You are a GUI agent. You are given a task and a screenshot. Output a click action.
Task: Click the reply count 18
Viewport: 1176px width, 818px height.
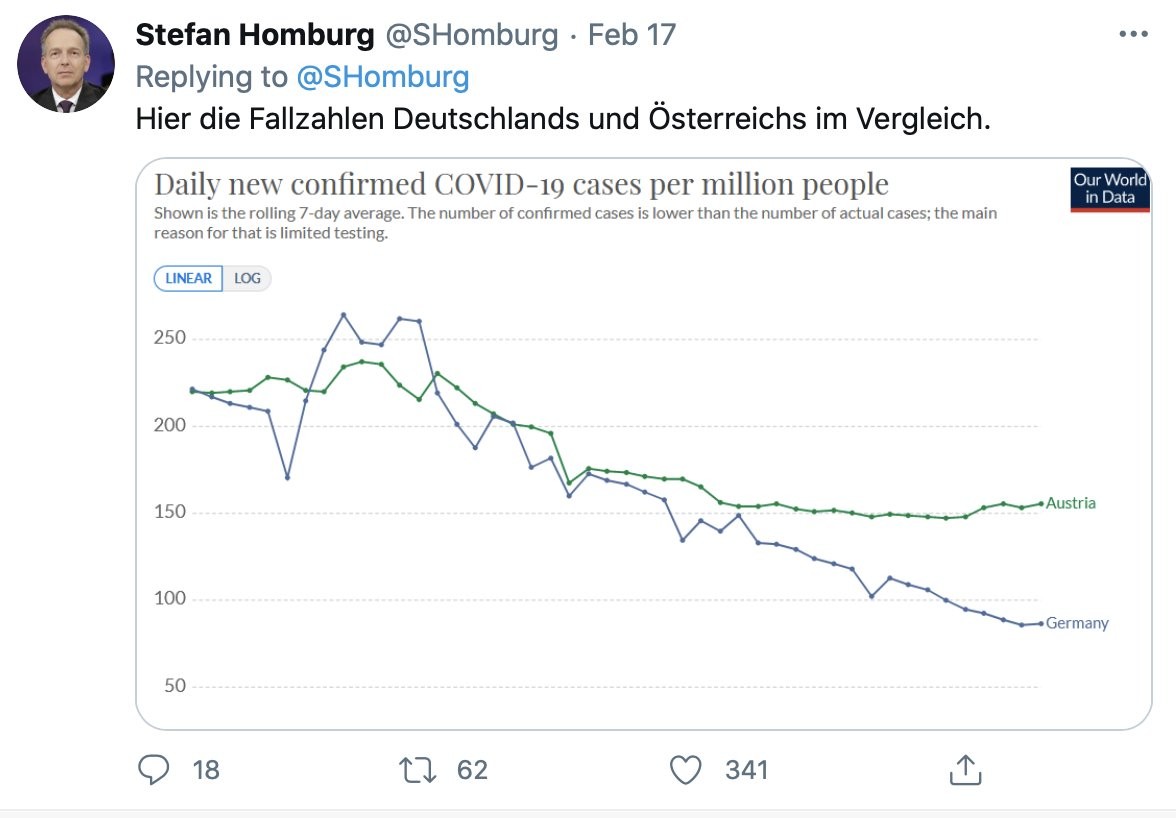[205, 769]
